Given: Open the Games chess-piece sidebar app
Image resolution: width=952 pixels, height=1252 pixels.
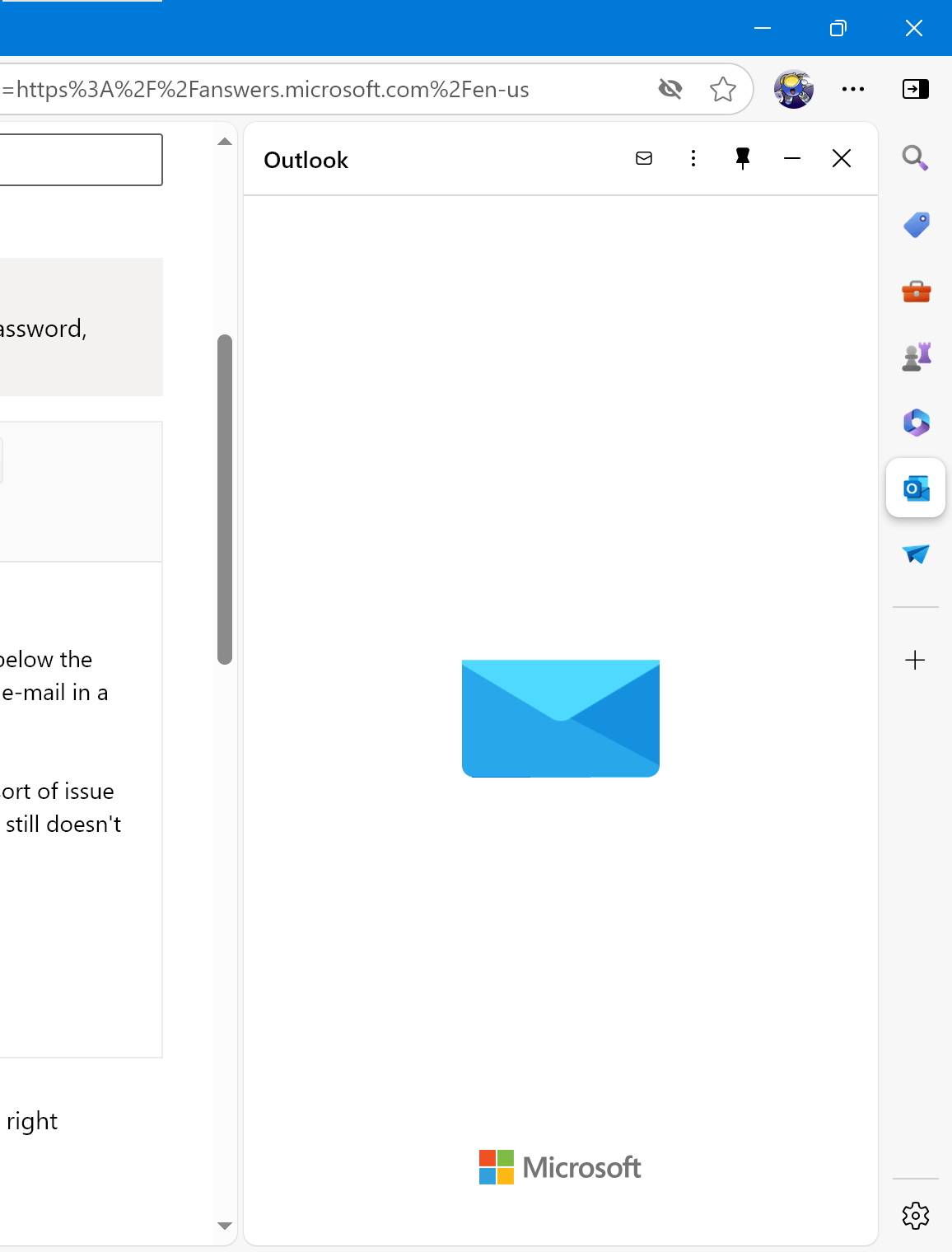Looking at the screenshot, I should pyautogui.click(x=916, y=357).
